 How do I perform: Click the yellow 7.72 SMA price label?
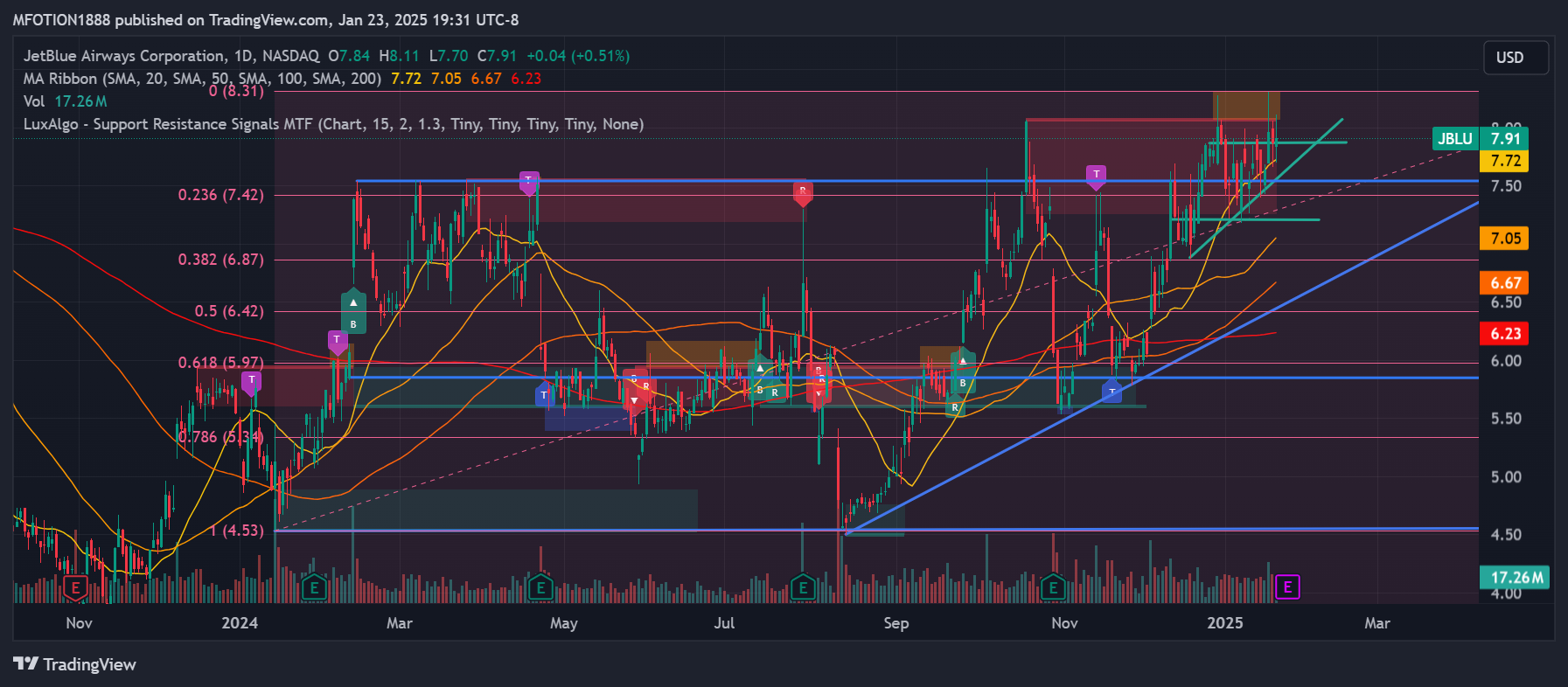1505,161
